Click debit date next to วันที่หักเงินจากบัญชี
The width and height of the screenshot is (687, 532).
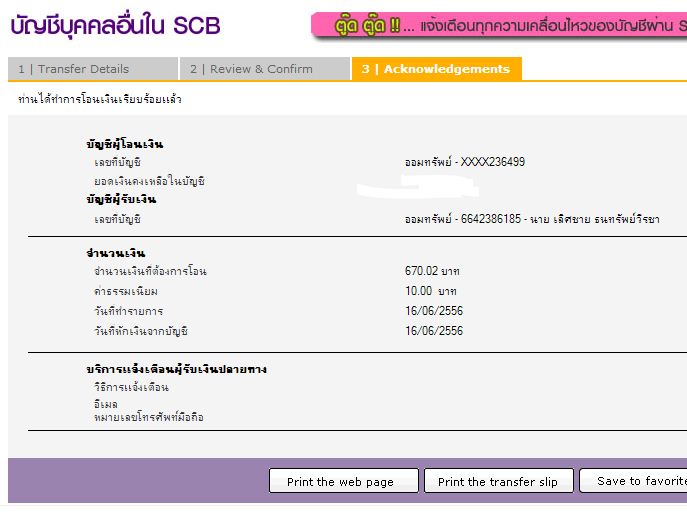click(434, 331)
